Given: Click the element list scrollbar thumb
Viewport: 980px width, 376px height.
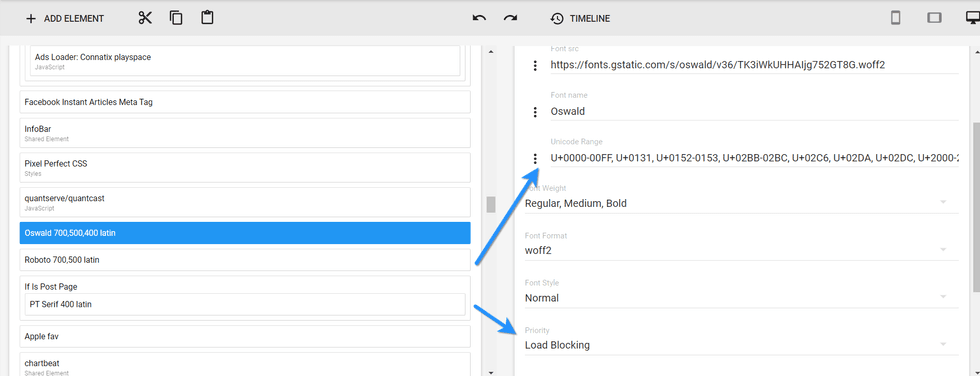Looking at the screenshot, I should (491, 204).
